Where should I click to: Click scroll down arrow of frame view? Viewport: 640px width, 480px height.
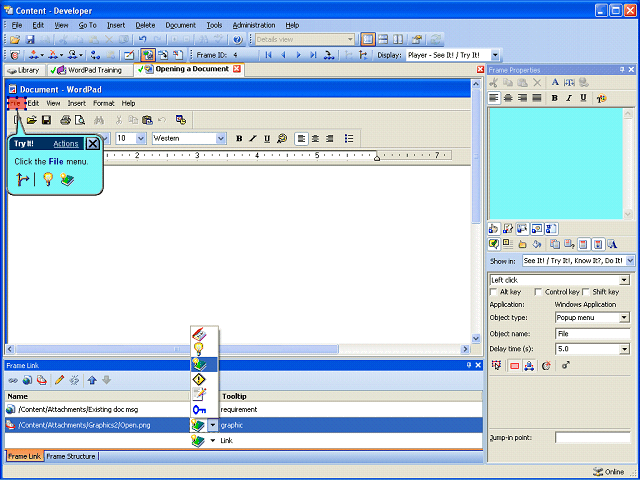(x=476, y=338)
